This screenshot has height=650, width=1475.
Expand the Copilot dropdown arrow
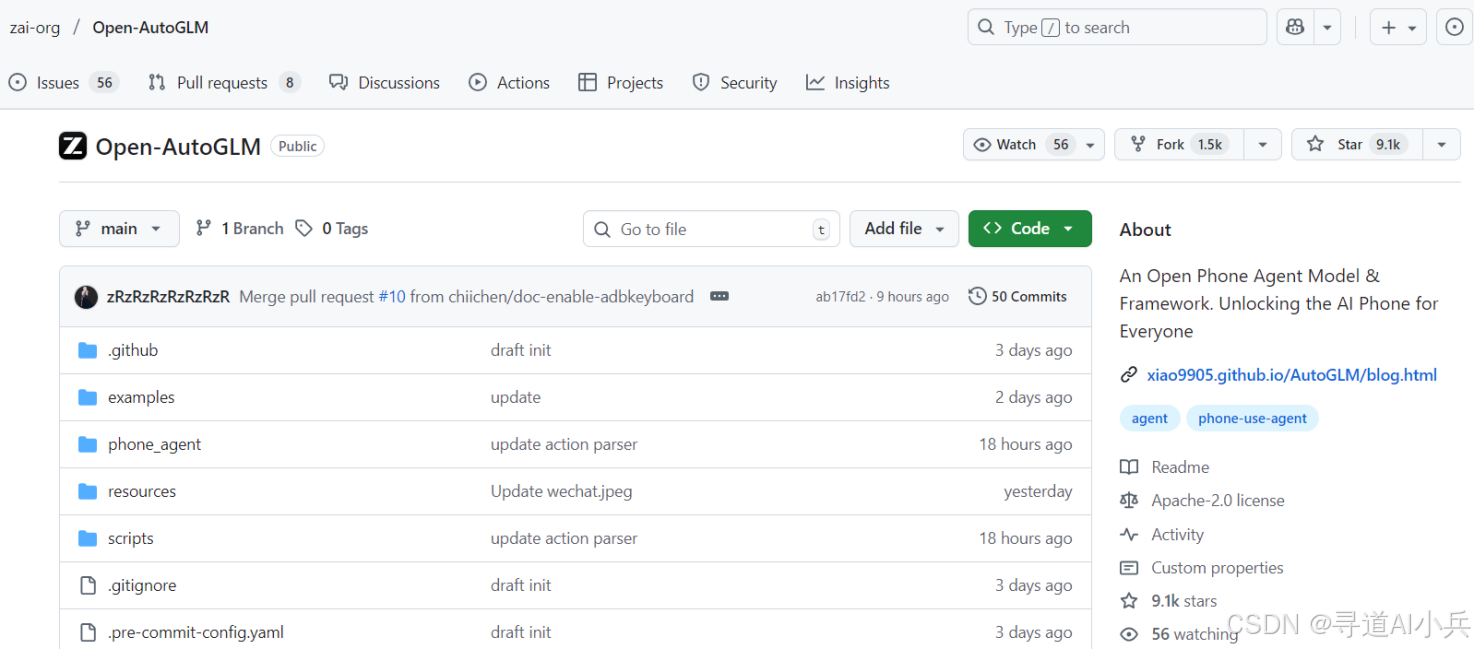pos(1326,28)
